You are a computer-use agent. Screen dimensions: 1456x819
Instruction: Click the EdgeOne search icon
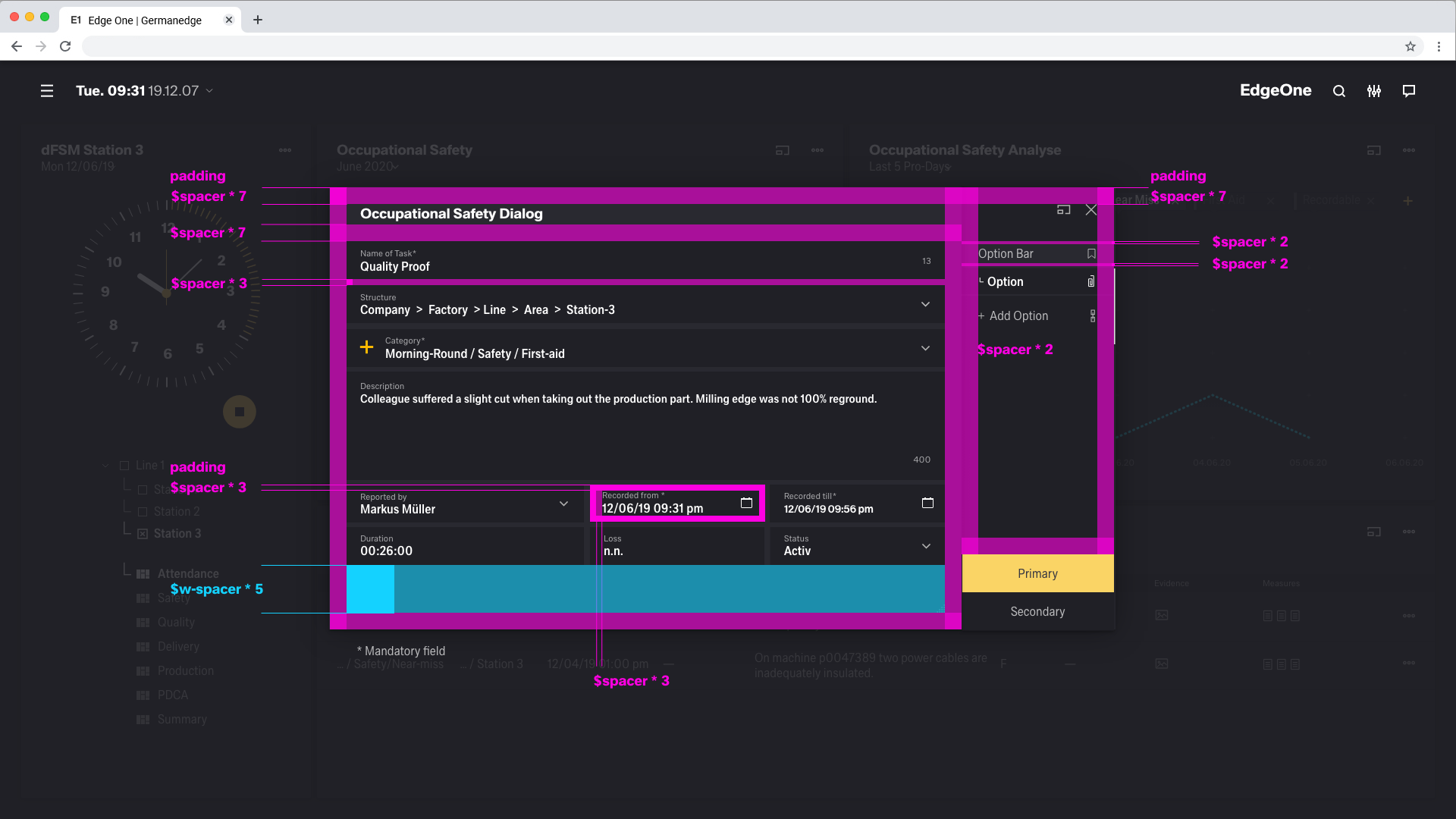point(1339,91)
